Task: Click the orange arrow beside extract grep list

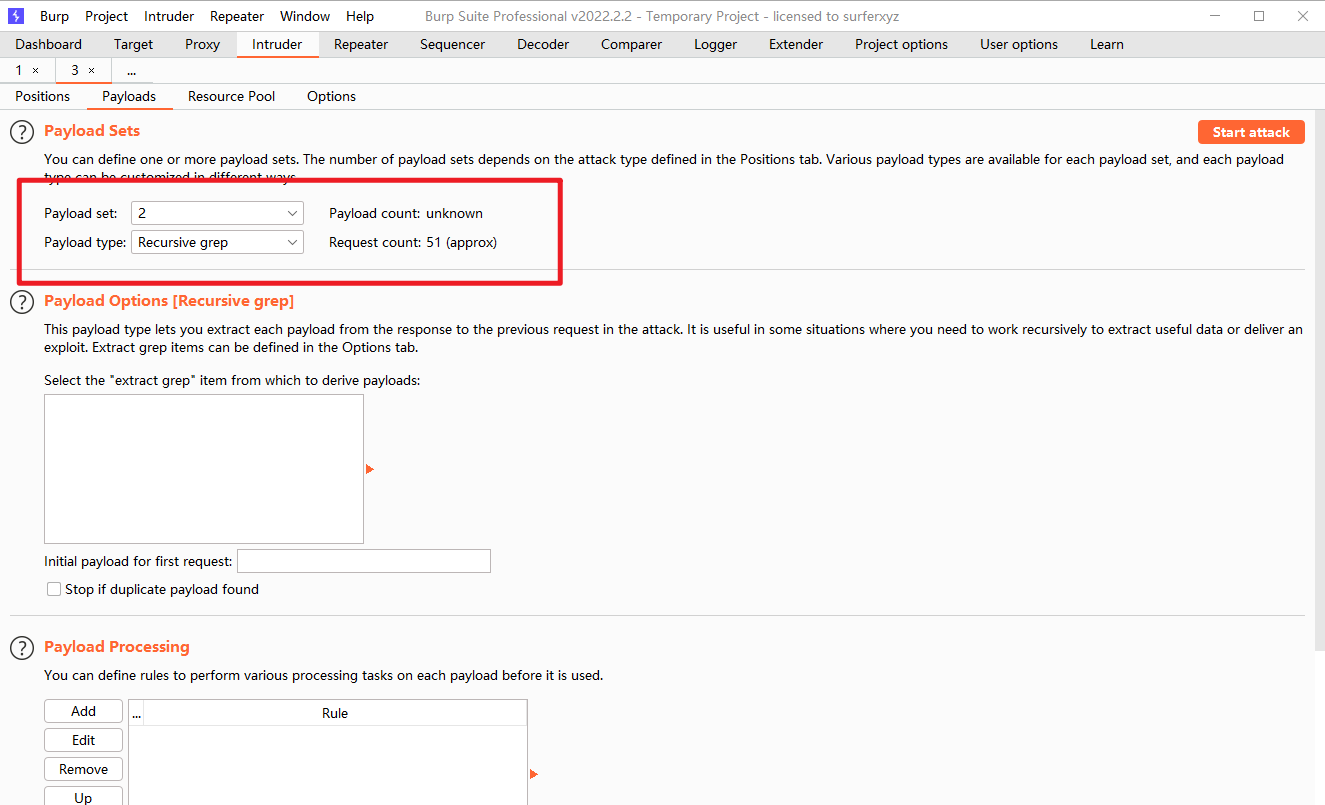Action: 369,469
